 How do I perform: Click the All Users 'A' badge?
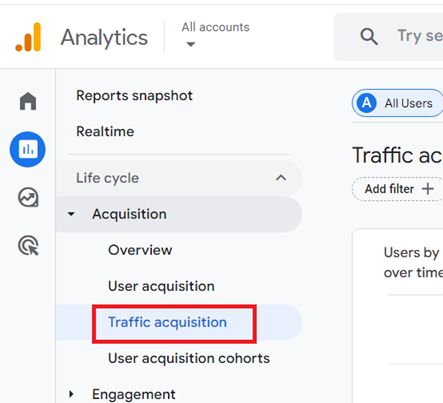[x=367, y=103]
